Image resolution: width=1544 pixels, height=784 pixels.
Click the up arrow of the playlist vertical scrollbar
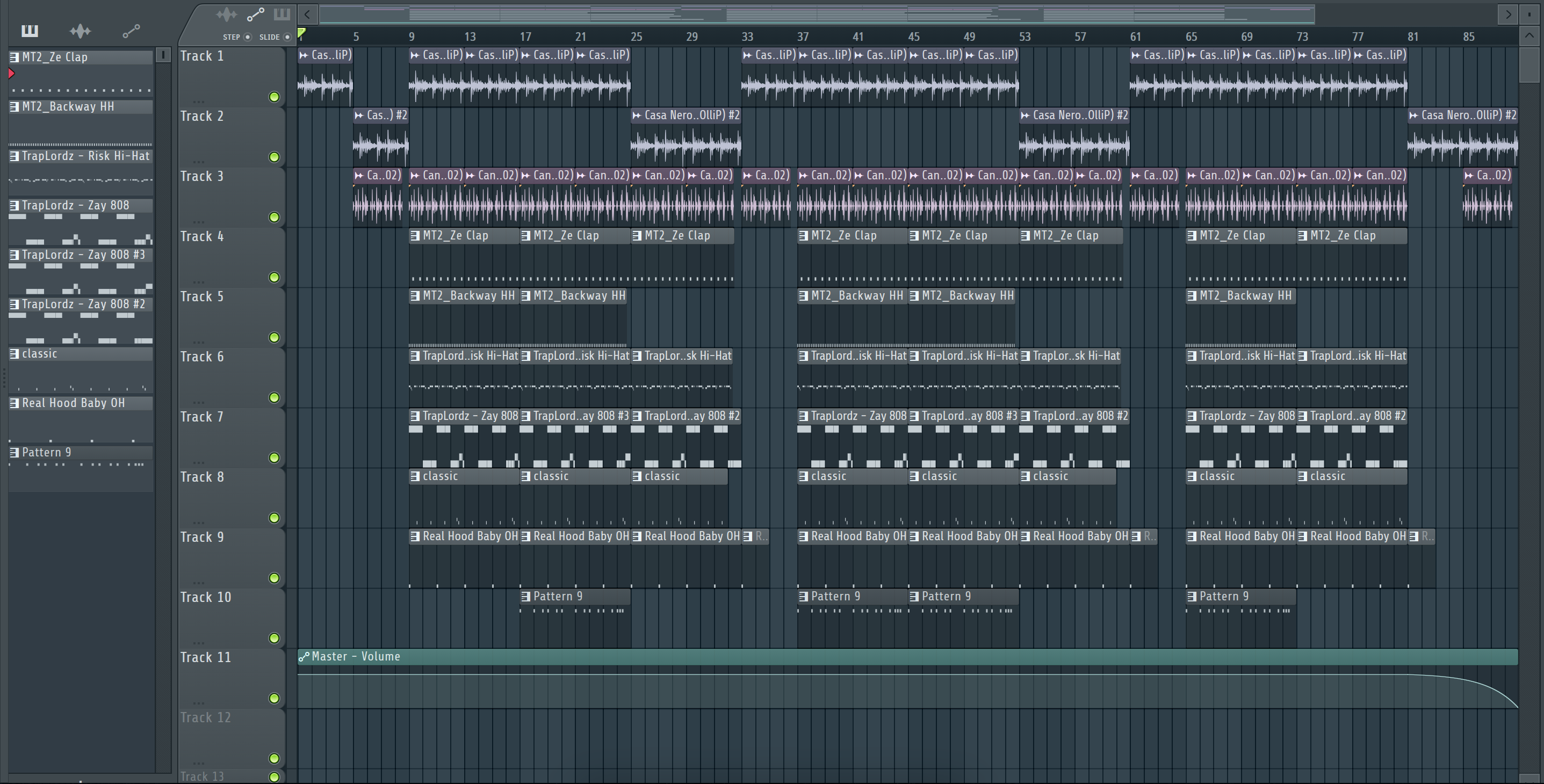pyautogui.click(x=1529, y=36)
